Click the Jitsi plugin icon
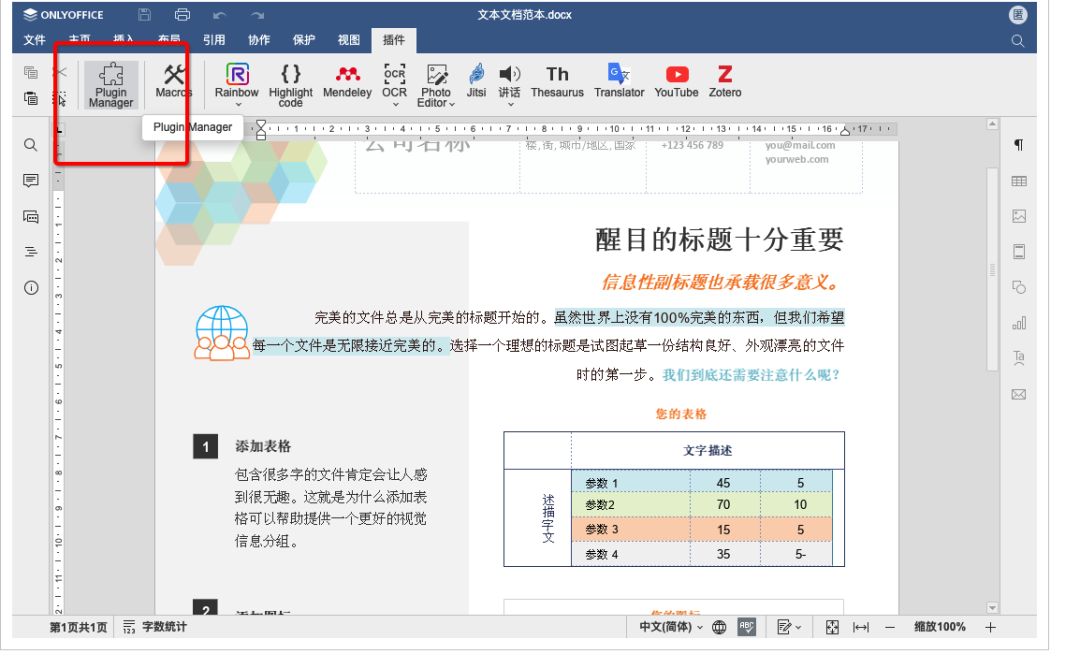This screenshot has height=654, width=1080. [476, 80]
